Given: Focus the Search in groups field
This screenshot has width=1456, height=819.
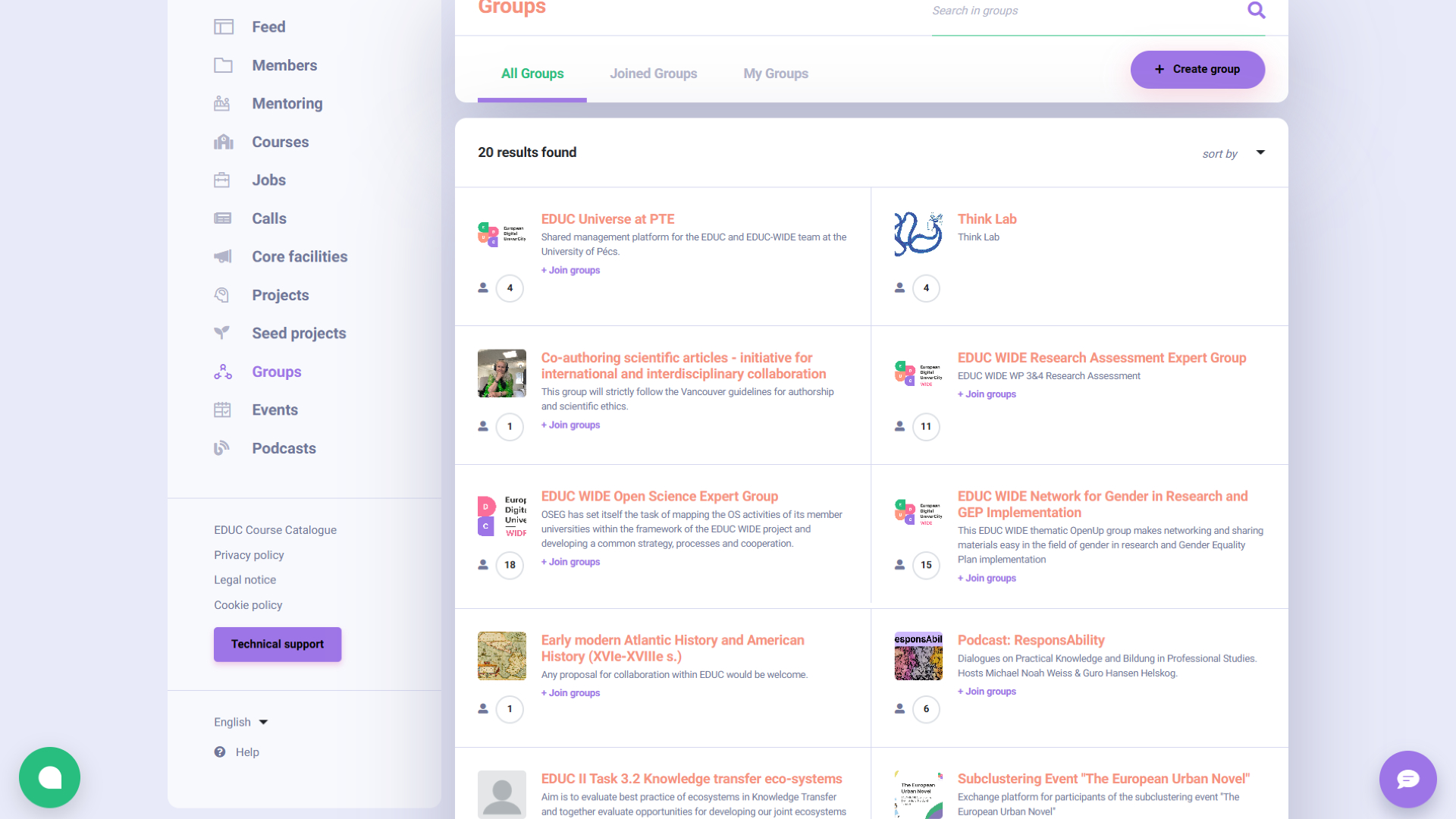Looking at the screenshot, I should 1077,11.
